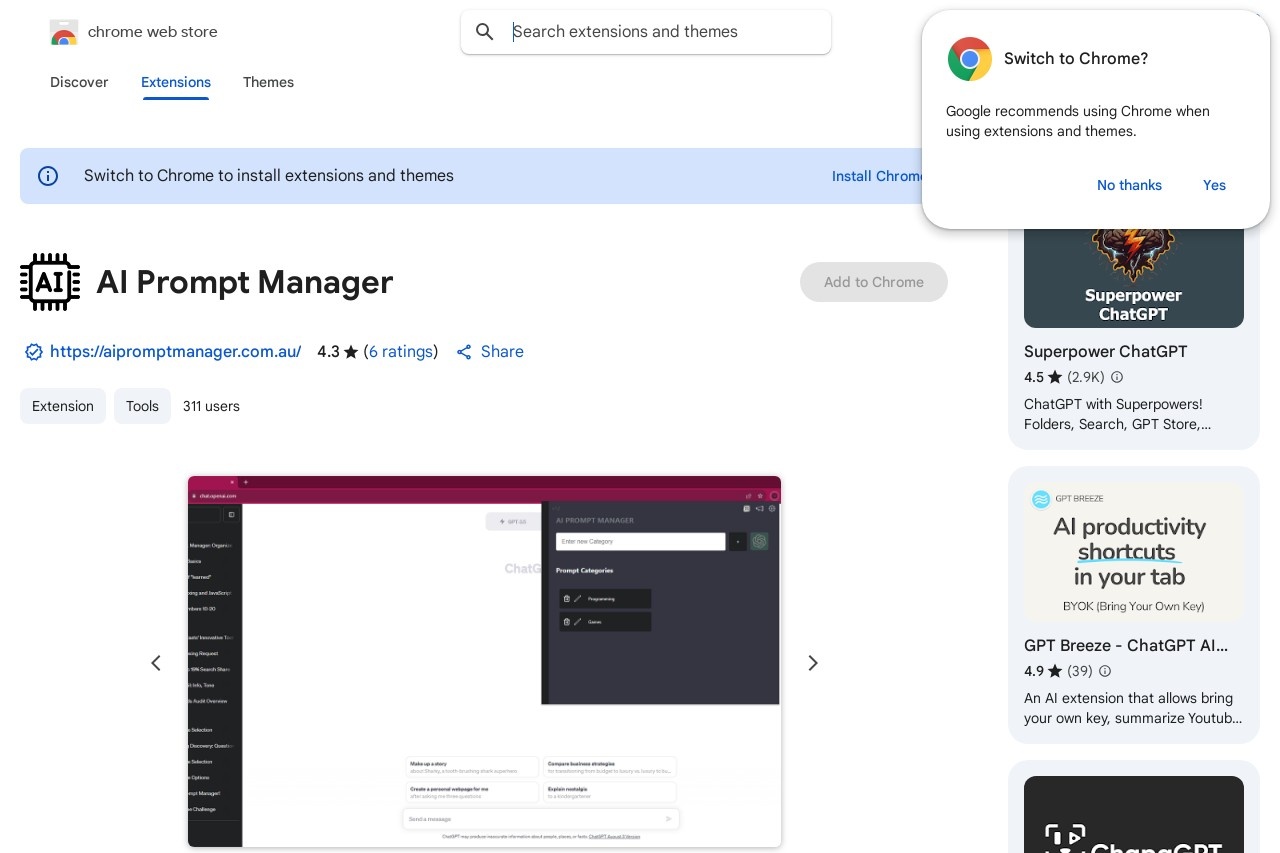Click the AI Prompt Manager chip icon
Screen dimensions: 1280x853
pyautogui.click(x=50, y=282)
